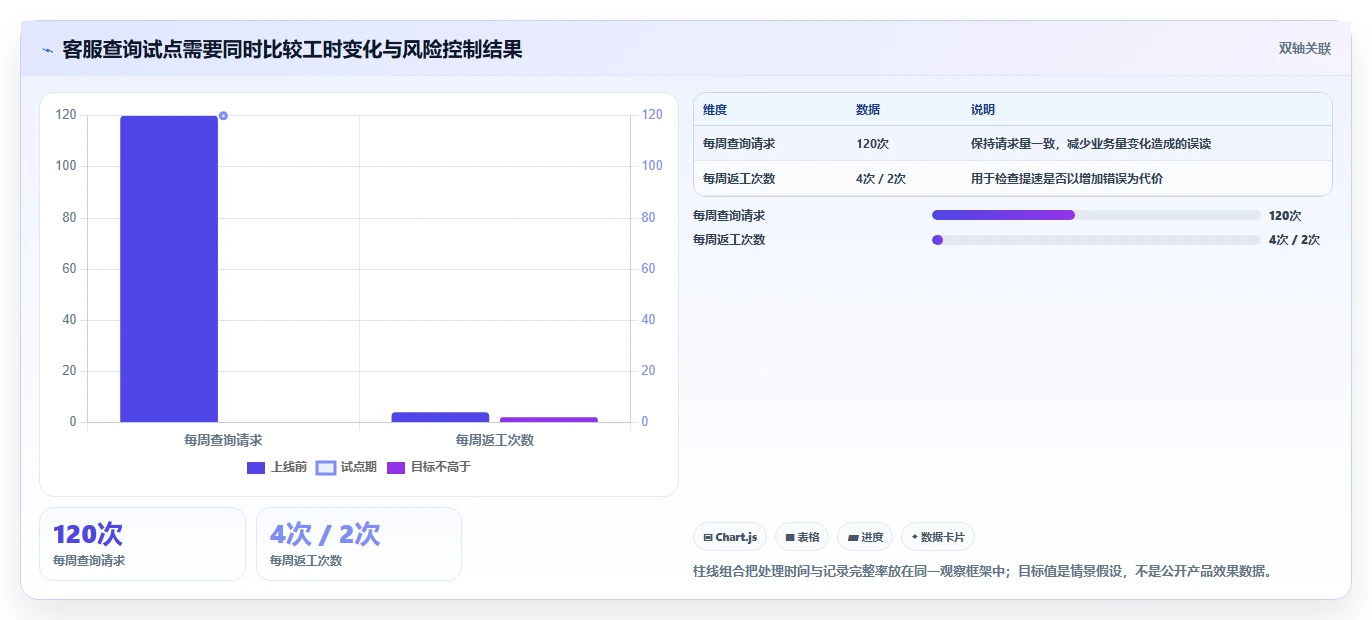
Task: Toggle the 上线前 legend item
Action: point(277,467)
